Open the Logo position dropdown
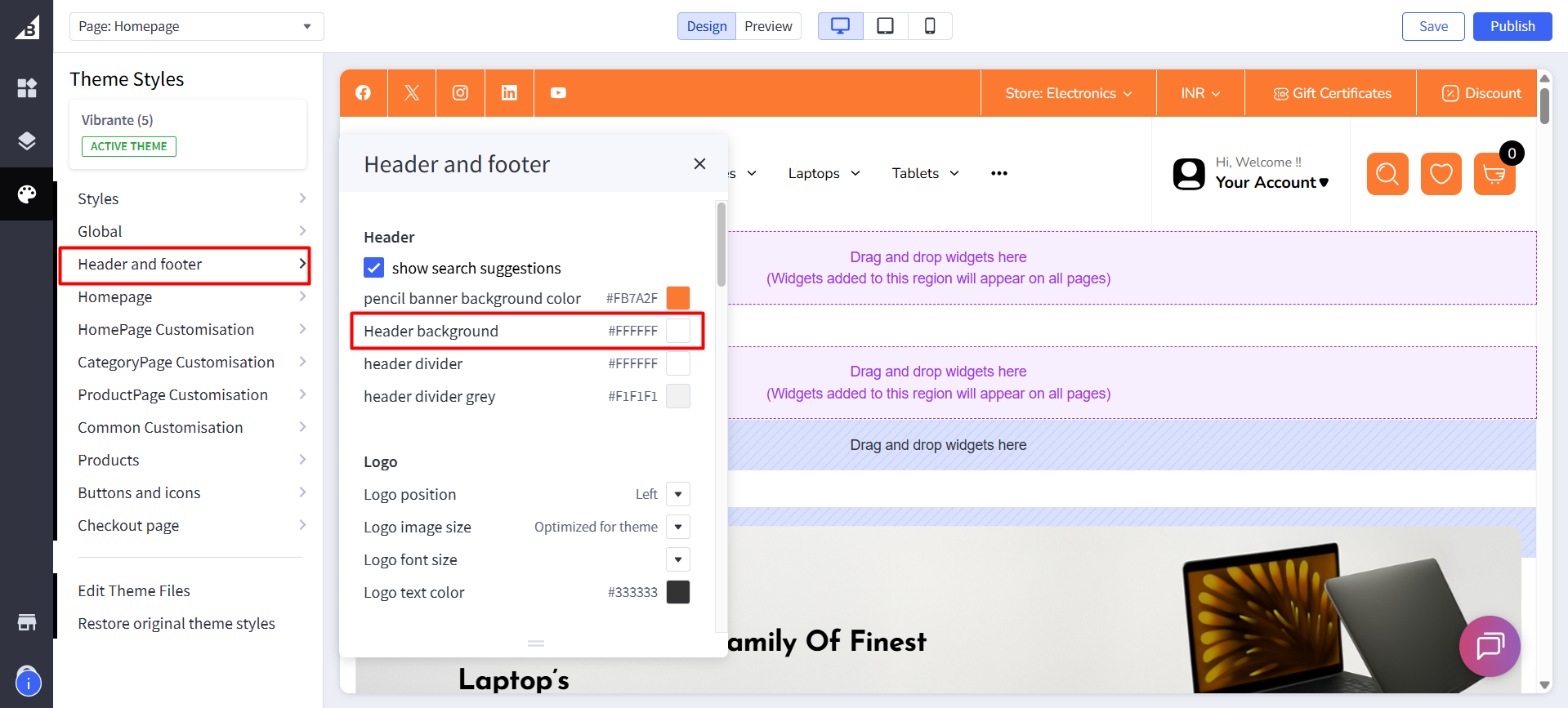The height and width of the screenshot is (708, 1568). 678,494
